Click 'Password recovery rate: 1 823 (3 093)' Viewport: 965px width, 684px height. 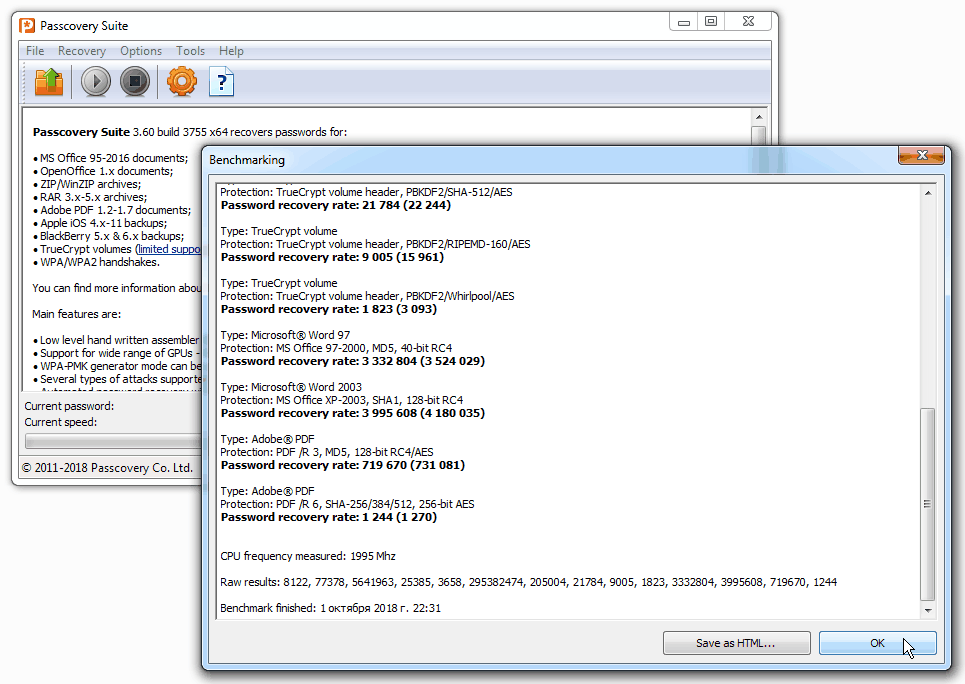click(329, 309)
